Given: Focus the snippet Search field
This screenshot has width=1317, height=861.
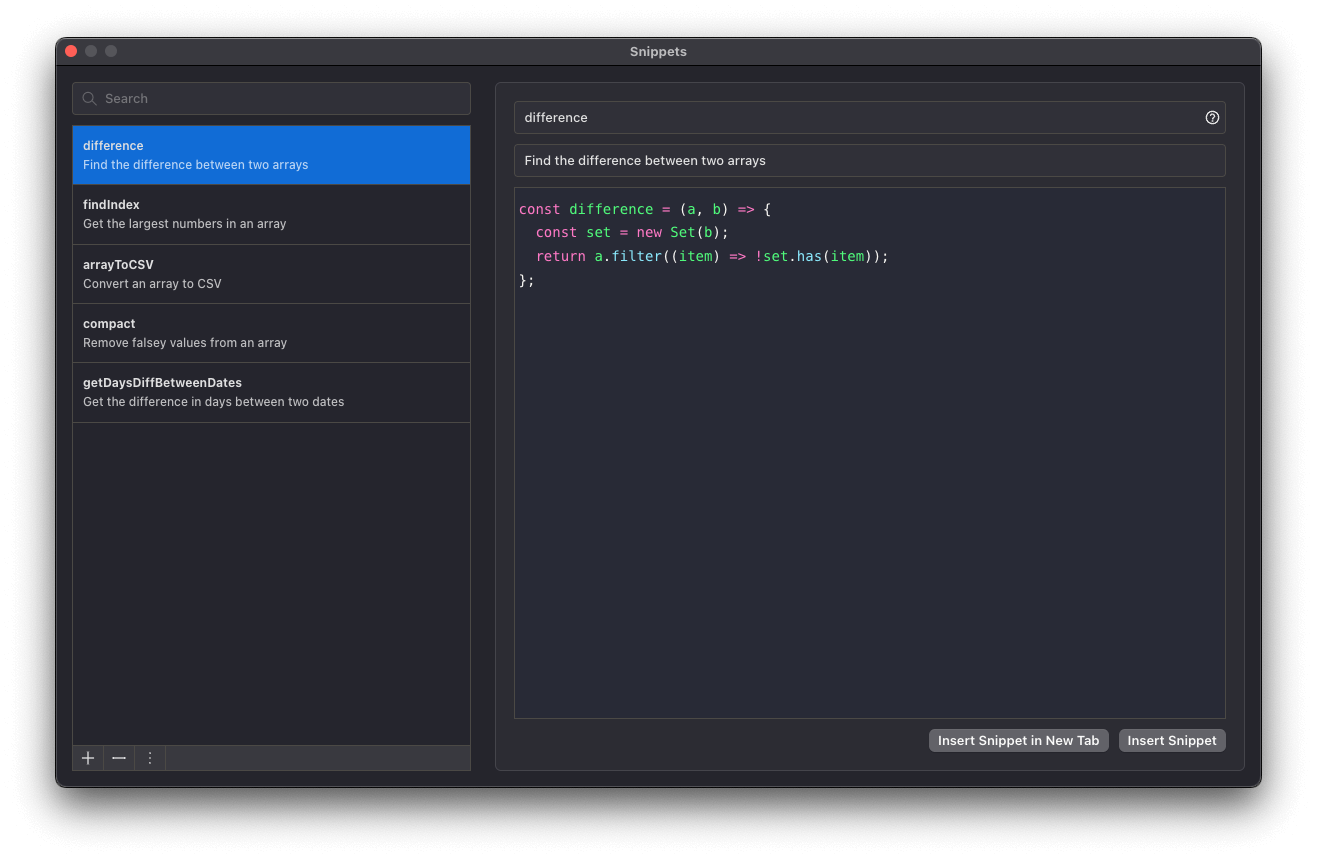Looking at the screenshot, I should (271, 98).
